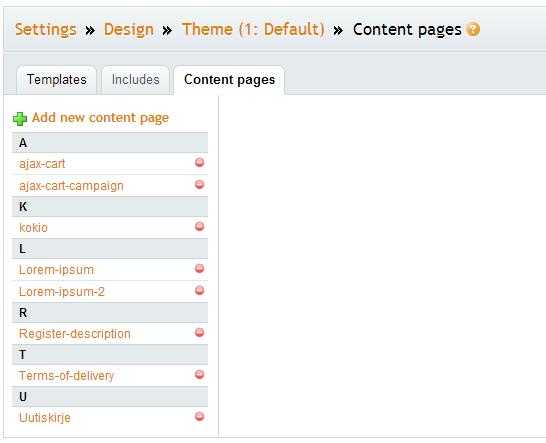Click the green plus add icon
546x443 pixels.
coord(20,119)
